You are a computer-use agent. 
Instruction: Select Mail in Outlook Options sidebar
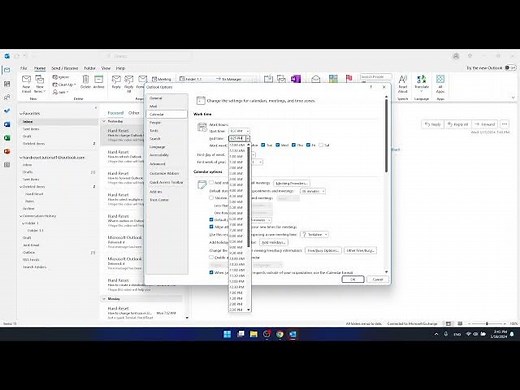[x=167, y=106]
